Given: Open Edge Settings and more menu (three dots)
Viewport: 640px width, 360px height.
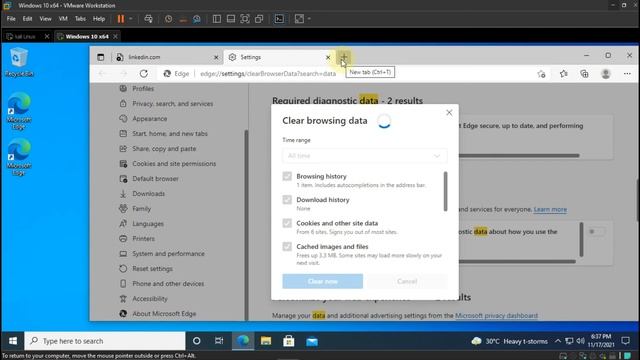Looking at the screenshot, I should [x=627, y=73].
